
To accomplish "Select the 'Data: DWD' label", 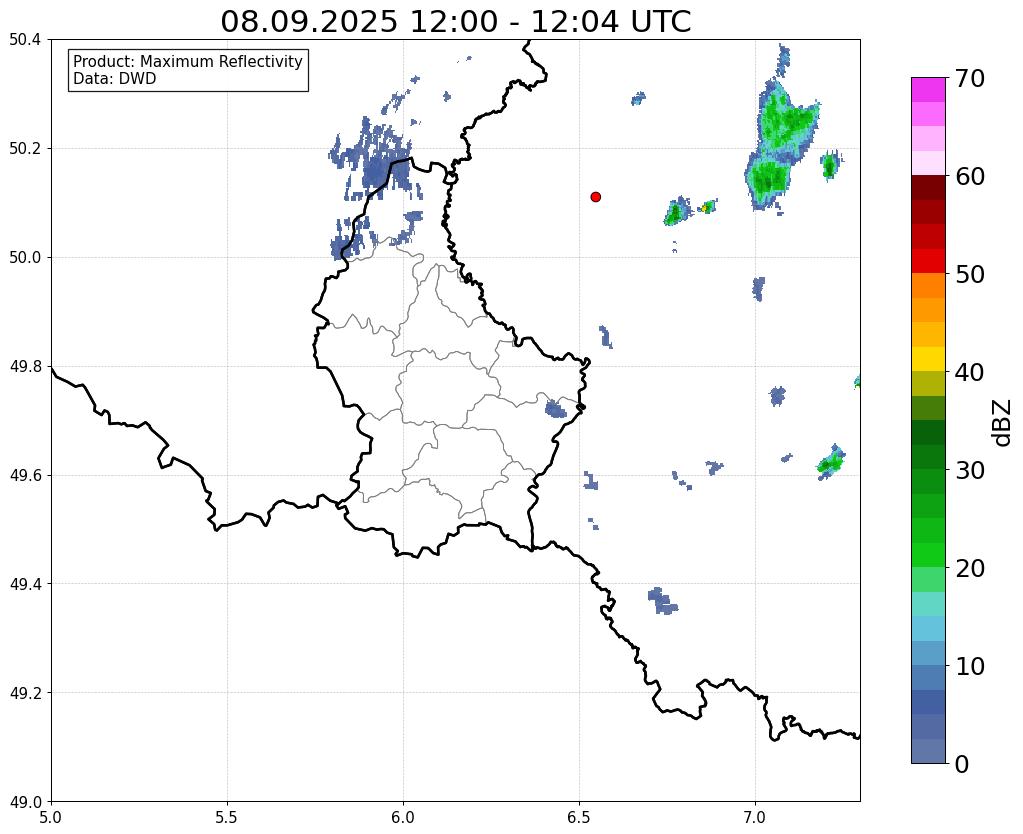I will pyautogui.click(x=115, y=79).
